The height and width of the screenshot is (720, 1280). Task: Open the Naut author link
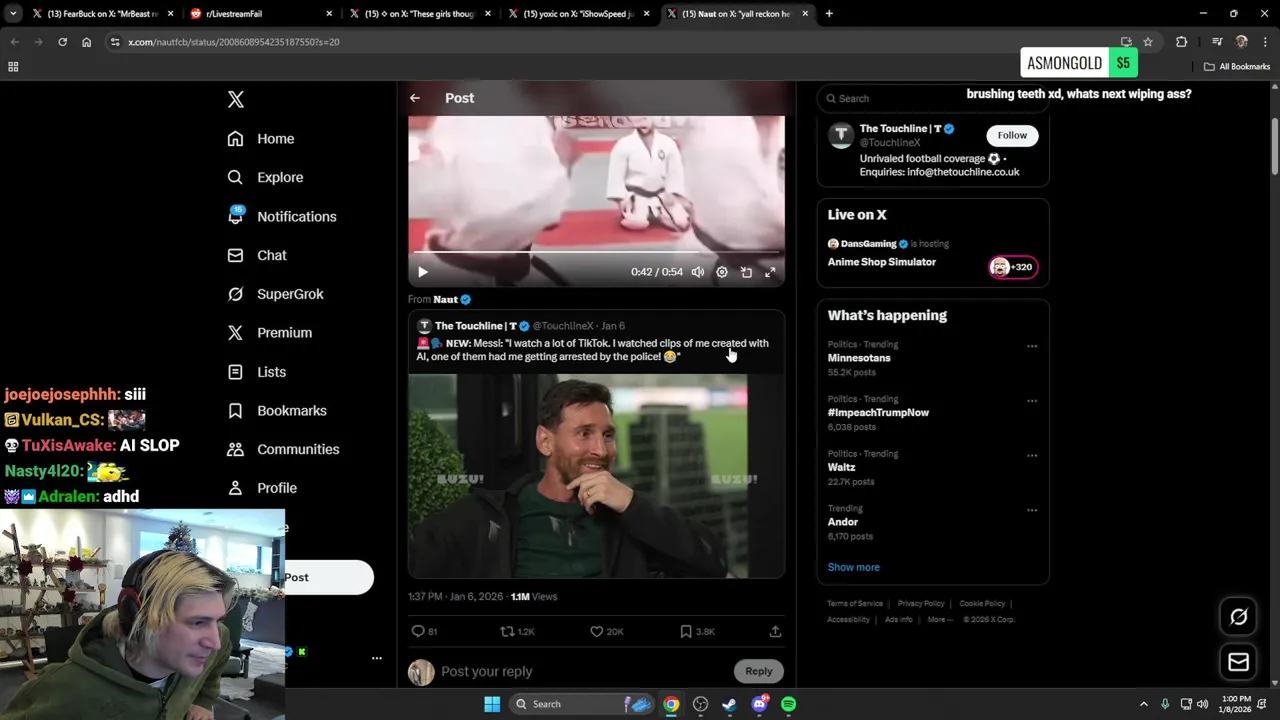[445, 299]
